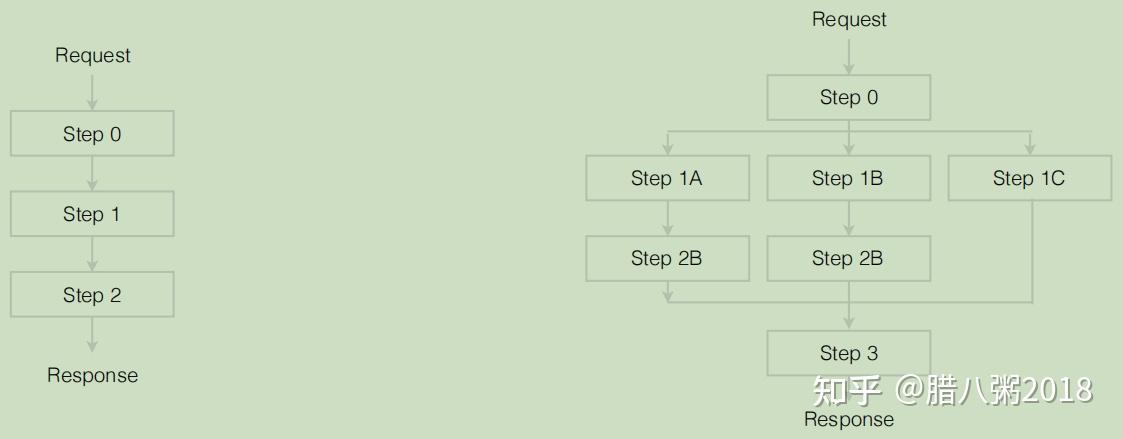Select the Step 1B box

[x=848, y=178]
